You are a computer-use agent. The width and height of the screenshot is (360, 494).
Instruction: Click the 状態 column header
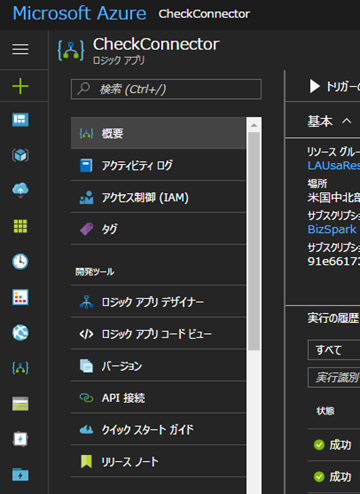[325, 411]
